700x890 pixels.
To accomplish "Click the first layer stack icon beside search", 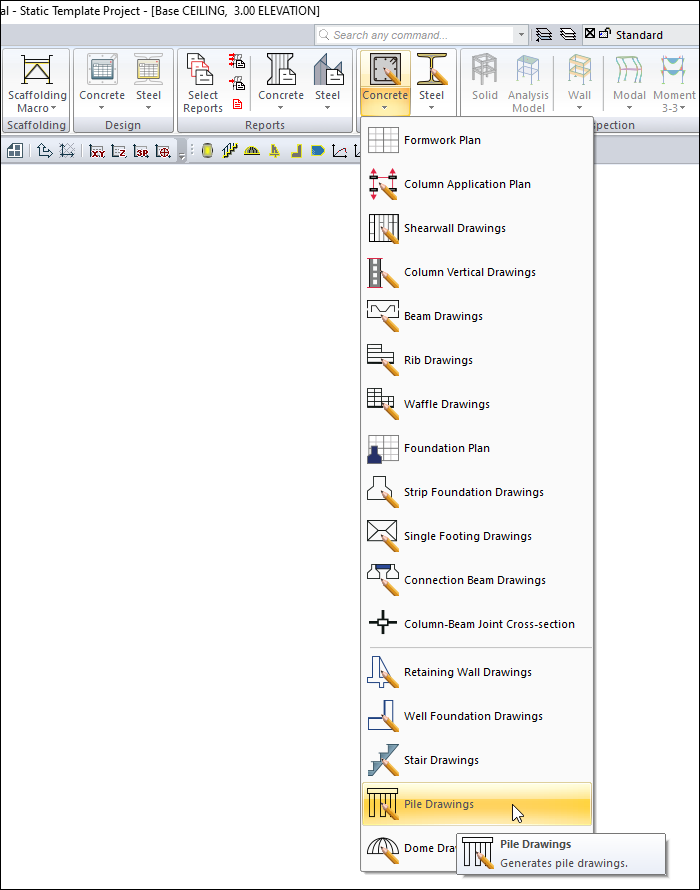I will (544, 35).
